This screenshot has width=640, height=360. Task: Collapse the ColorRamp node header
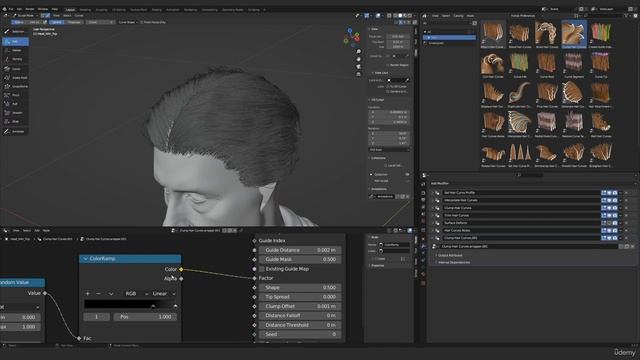pyautogui.click(x=86, y=259)
